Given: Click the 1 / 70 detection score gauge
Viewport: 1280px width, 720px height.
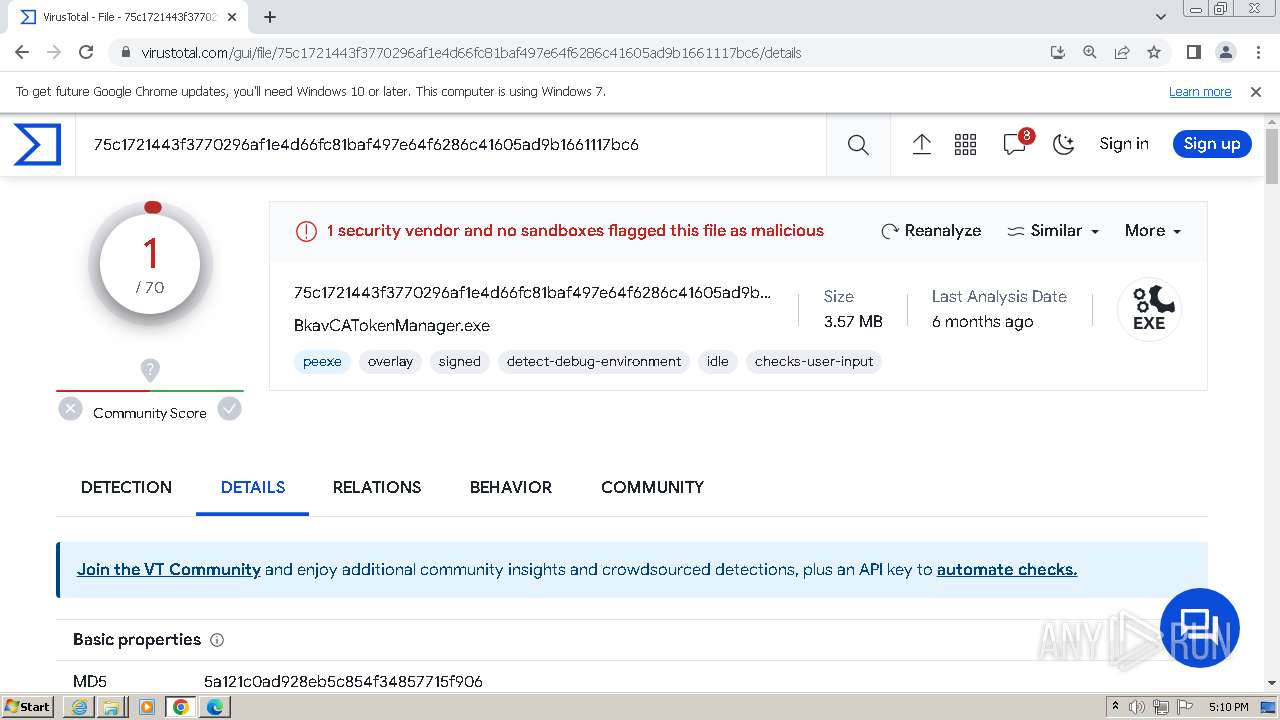Looking at the screenshot, I should pyautogui.click(x=151, y=265).
